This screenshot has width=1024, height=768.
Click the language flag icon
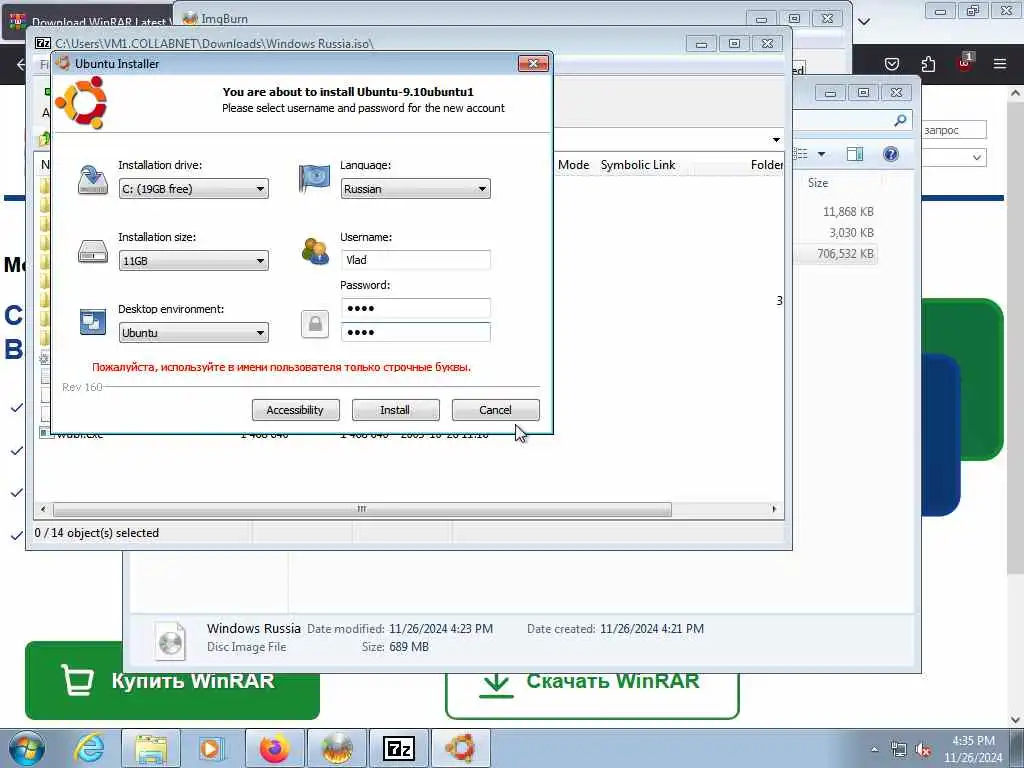tap(314, 178)
